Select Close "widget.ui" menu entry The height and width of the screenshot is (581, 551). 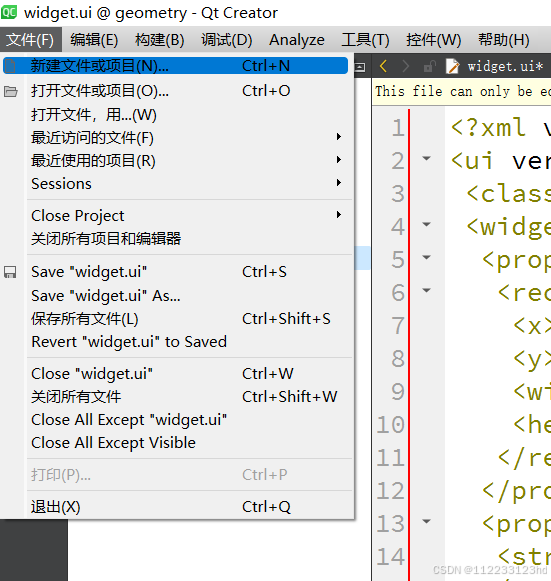click(175, 374)
